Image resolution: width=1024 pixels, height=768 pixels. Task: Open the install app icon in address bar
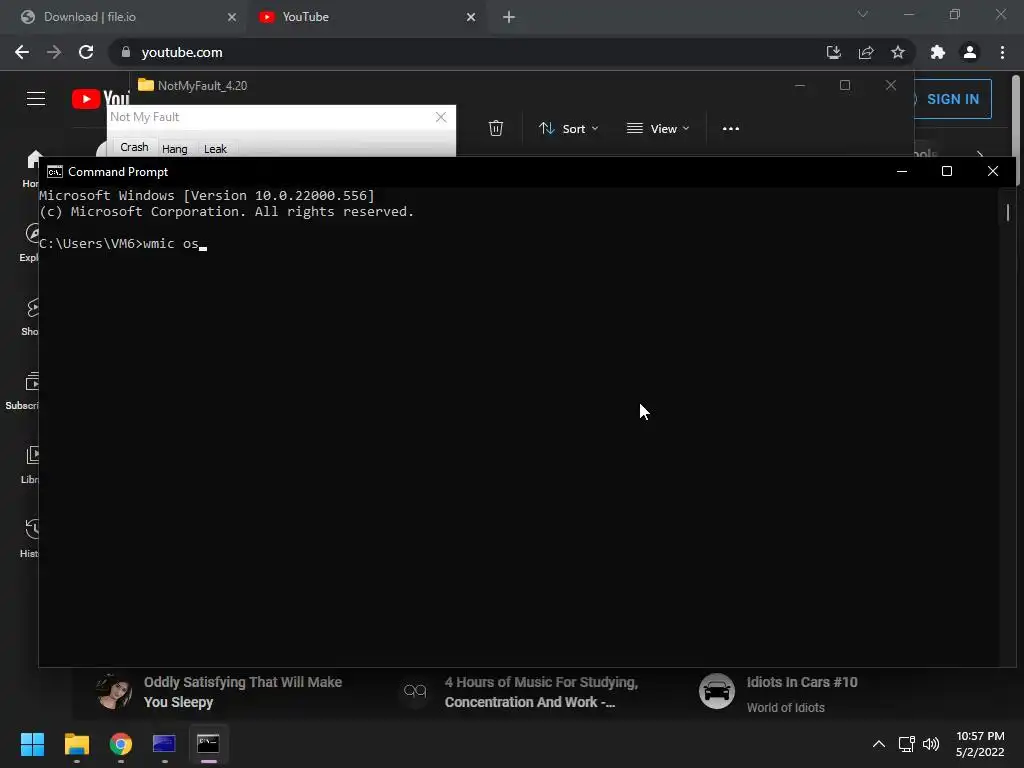coord(833,52)
